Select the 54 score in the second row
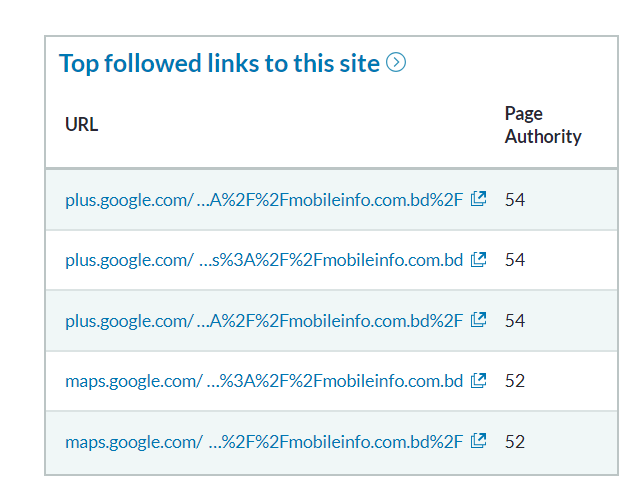634x497 pixels. [515, 260]
